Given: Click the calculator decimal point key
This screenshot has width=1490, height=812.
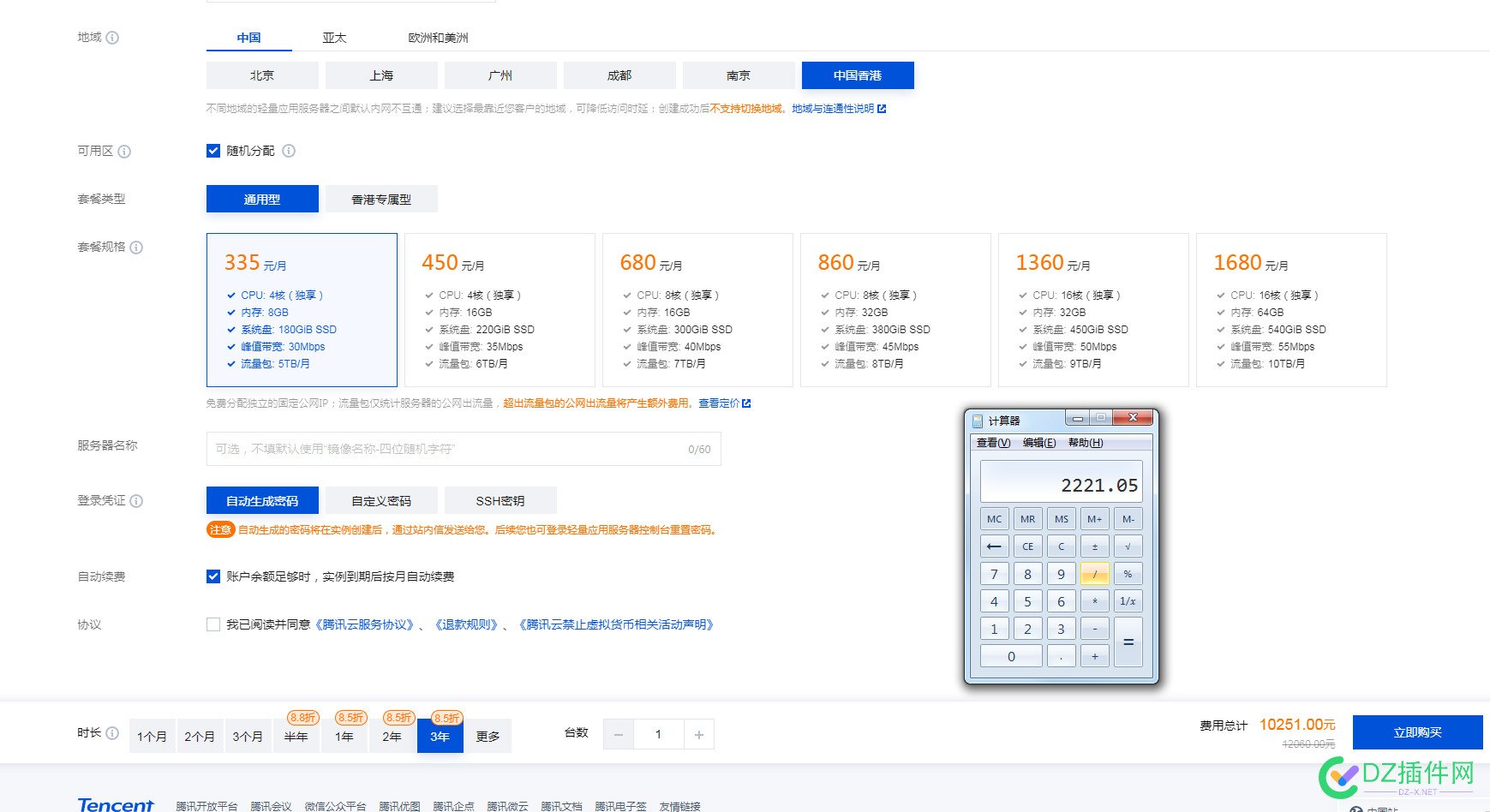Looking at the screenshot, I should (x=1061, y=656).
